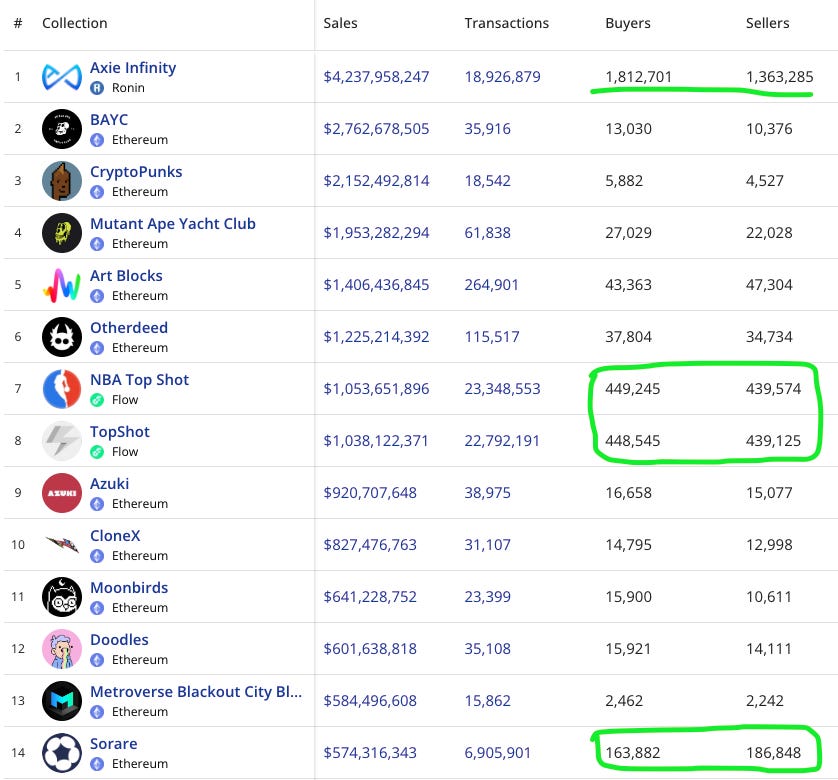Click the Ethereum icon under CryptoPunks
This screenshot has height=780, width=838.
[97, 192]
